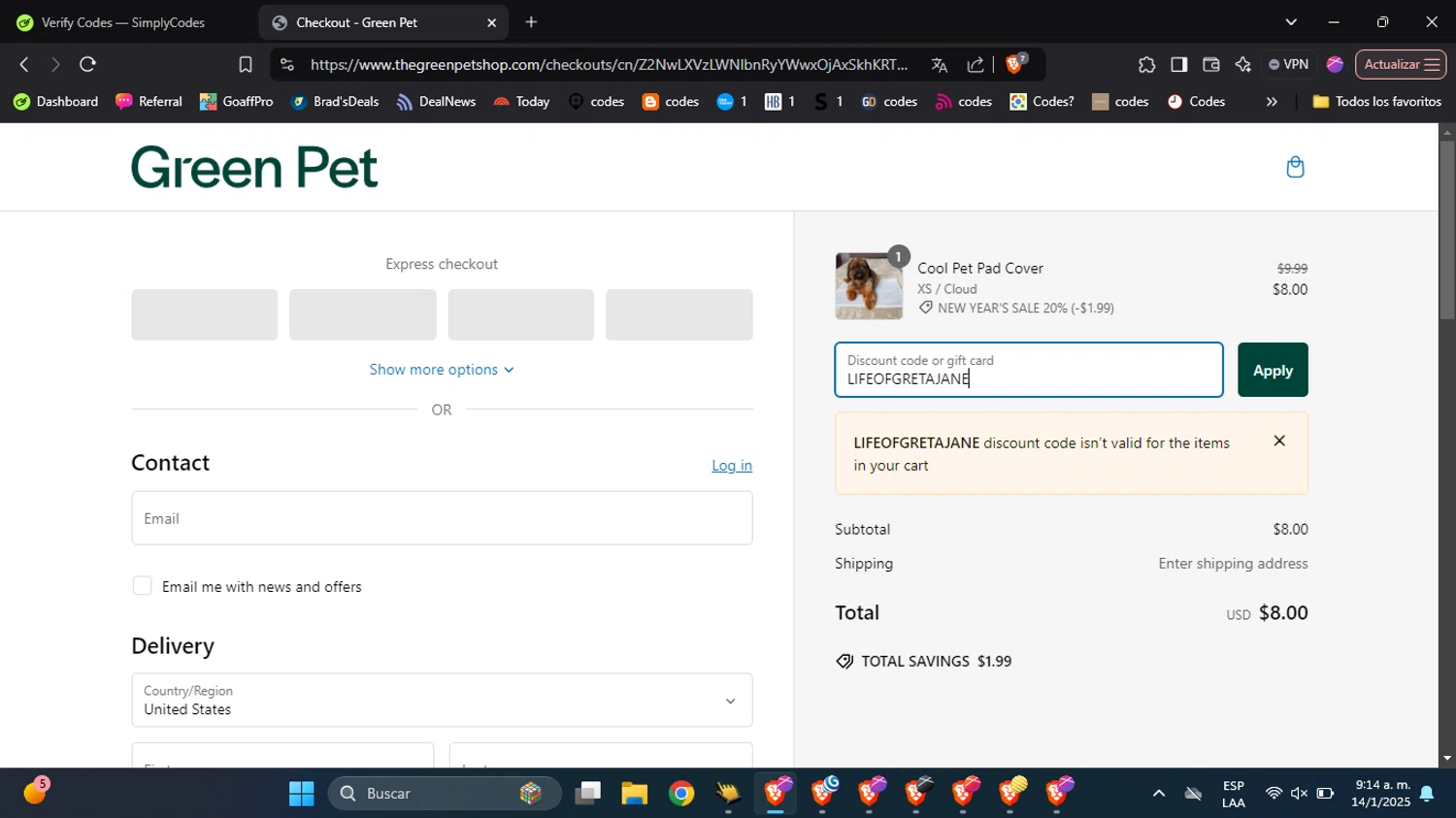
Task: Click the Apply discount button
Action: [1273, 370]
